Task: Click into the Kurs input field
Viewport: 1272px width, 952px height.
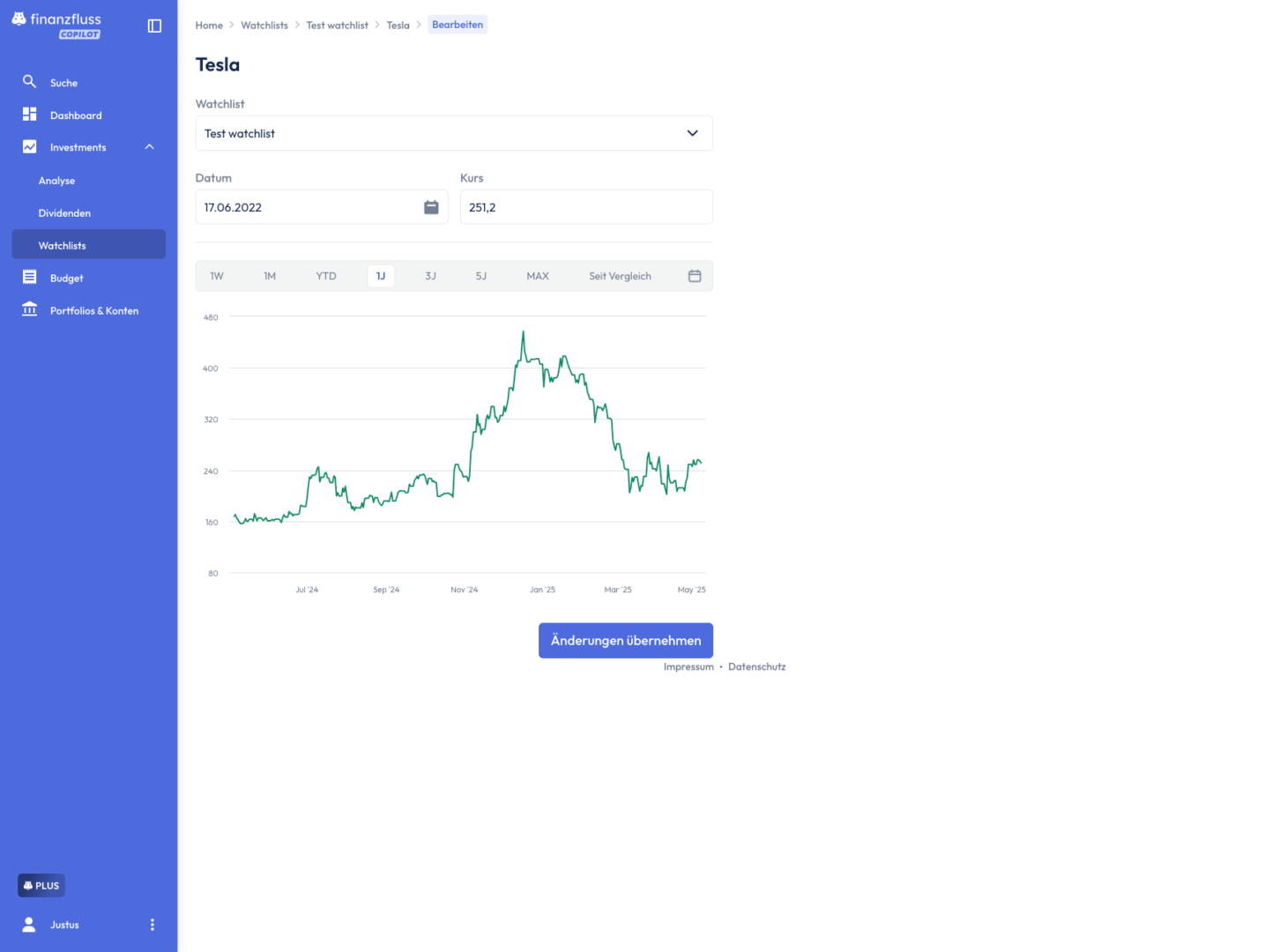Action: click(x=585, y=207)
